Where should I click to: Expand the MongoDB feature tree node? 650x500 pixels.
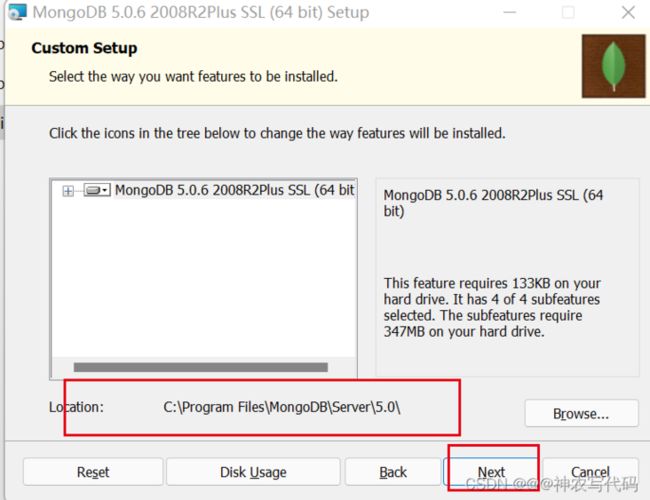(68, 191)
